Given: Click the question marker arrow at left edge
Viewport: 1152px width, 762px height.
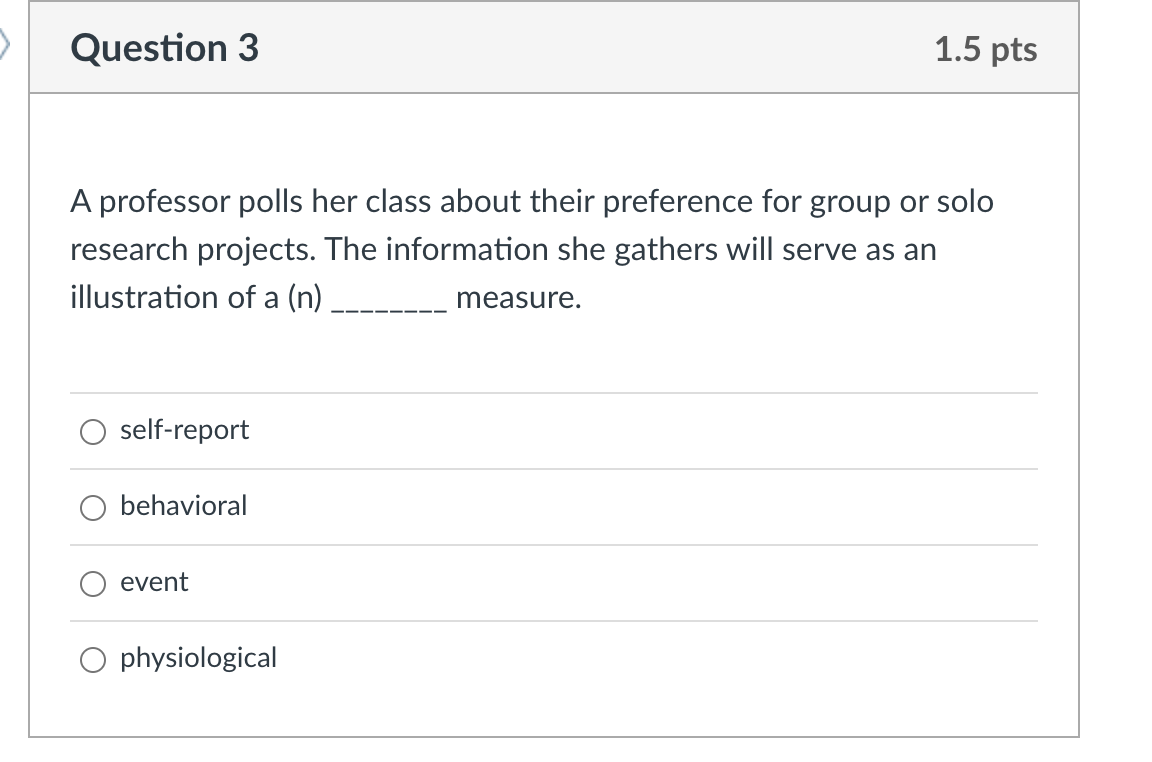Looking at the screenshot, I should (x=4, y=44).
